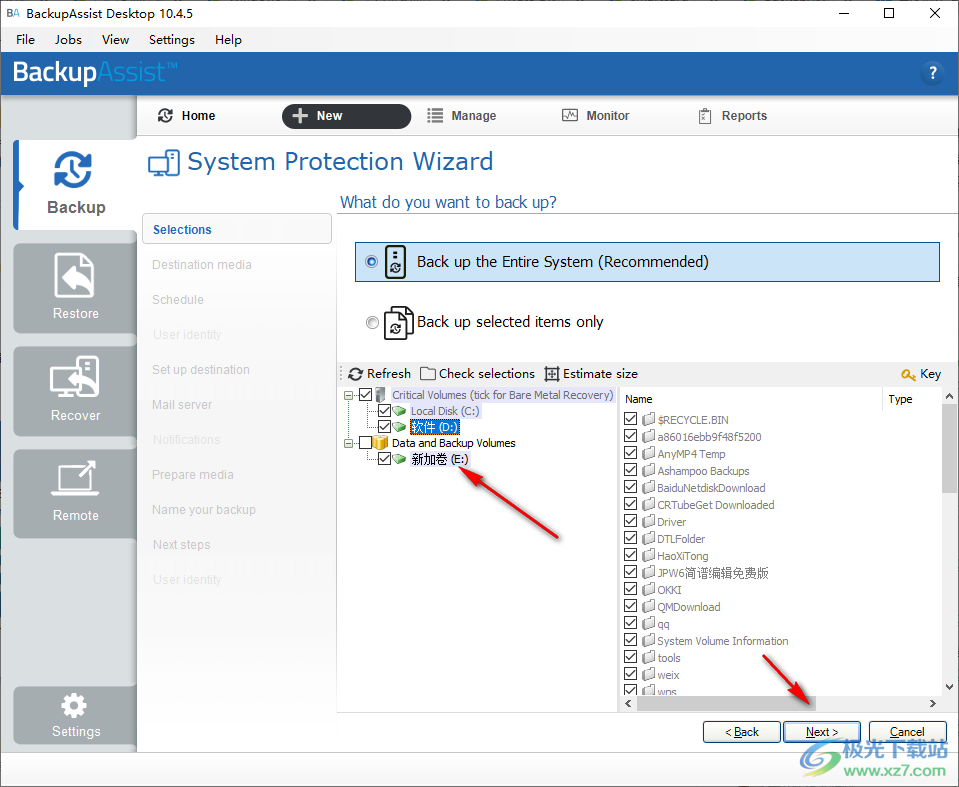Switch to the Reports tab
Viewport: 959px width, 787px height.
coord(733,116)
